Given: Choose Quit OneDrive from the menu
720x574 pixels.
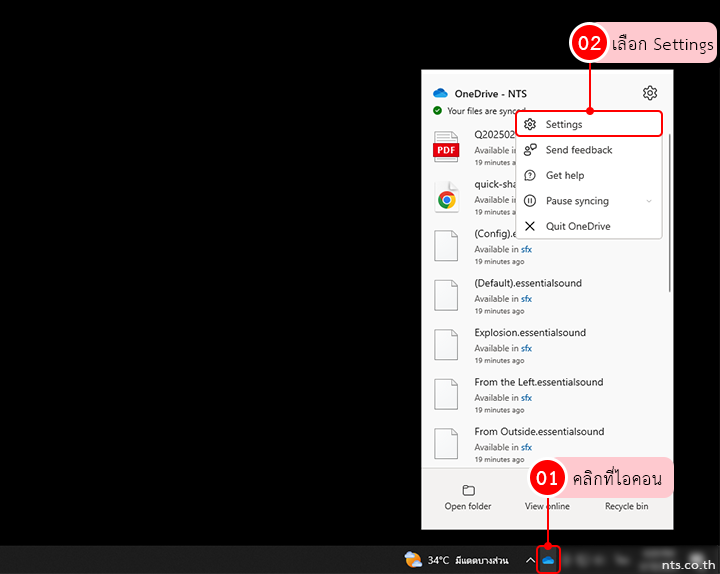Looking at the screenshot, I should 589,226.
